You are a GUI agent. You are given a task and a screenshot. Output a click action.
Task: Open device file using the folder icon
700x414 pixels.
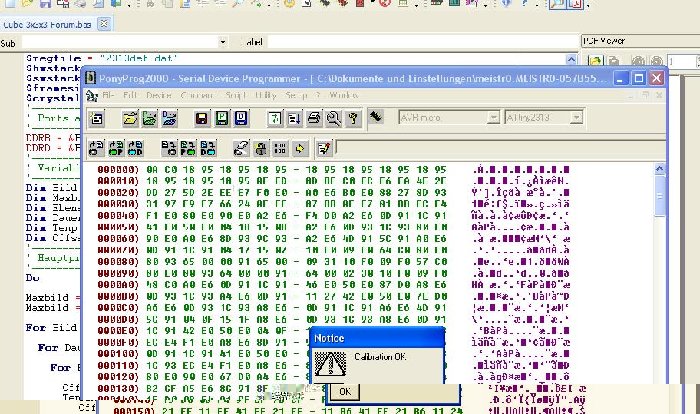(x=131, y=119)
